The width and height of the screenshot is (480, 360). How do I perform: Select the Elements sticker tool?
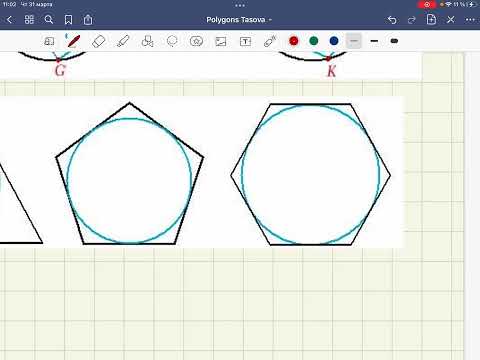[x=196, y=41]
